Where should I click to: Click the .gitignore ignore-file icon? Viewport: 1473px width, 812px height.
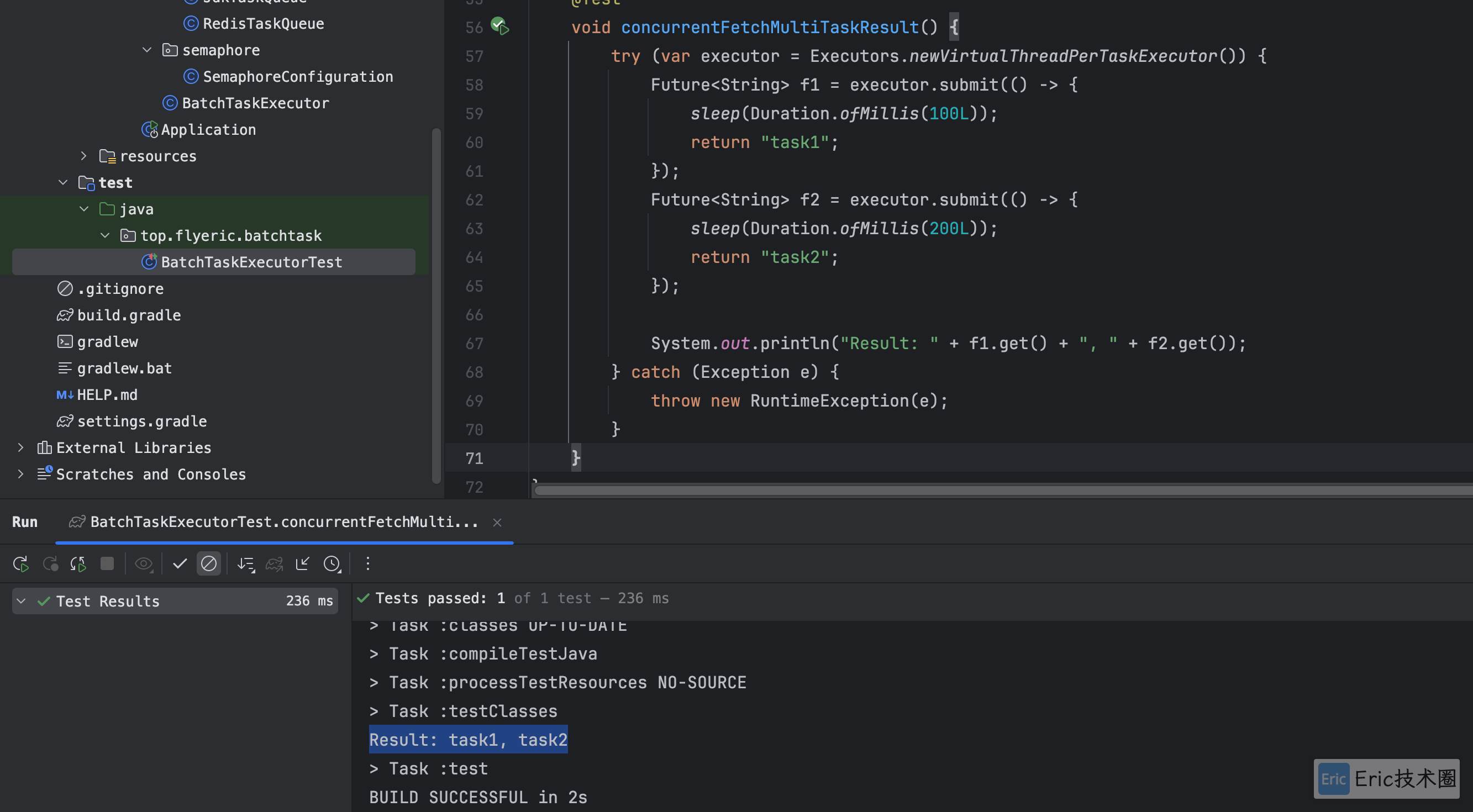coord(65,289)
